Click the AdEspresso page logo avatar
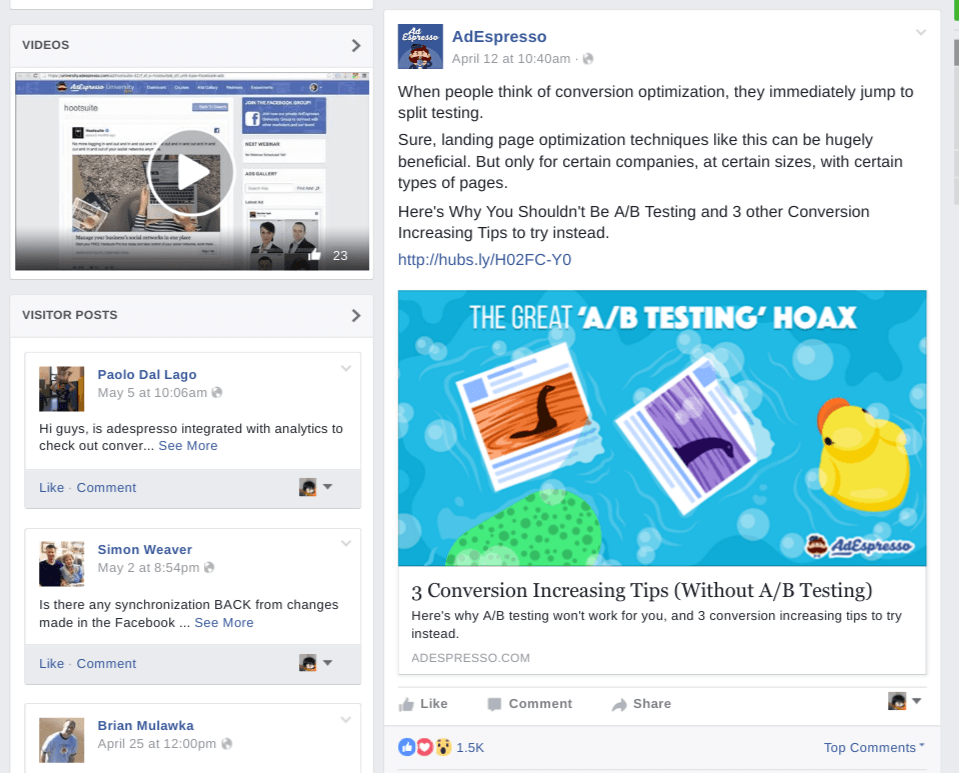Image resolution: width=959 pixels, height=773 pixels. pyautogui.click(x=420, y=46)
